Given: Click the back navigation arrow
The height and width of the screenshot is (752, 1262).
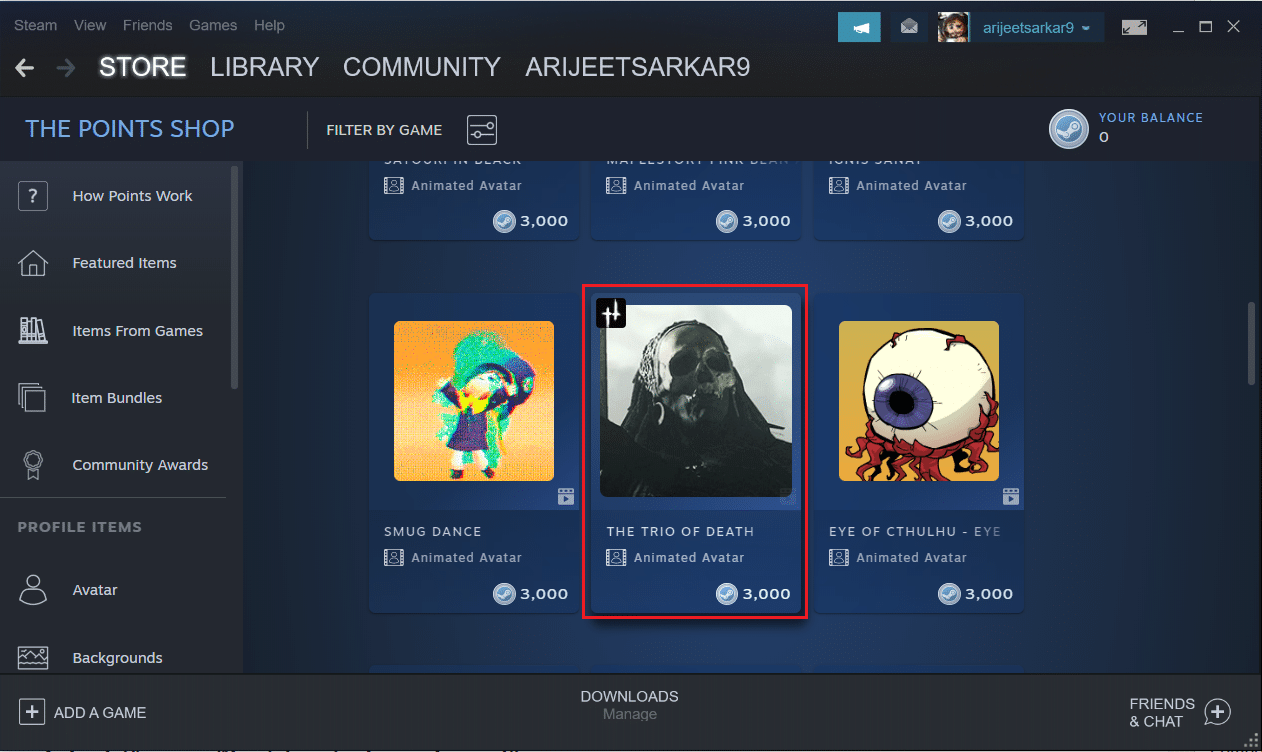Looking at the screenshot, I should (x=25, y=67).
